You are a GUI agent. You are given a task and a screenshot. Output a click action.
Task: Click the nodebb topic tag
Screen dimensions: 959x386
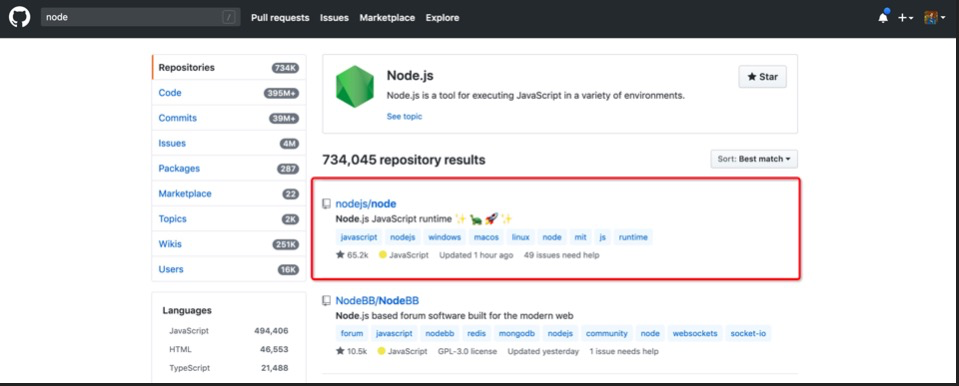click(x=440, y=333)
